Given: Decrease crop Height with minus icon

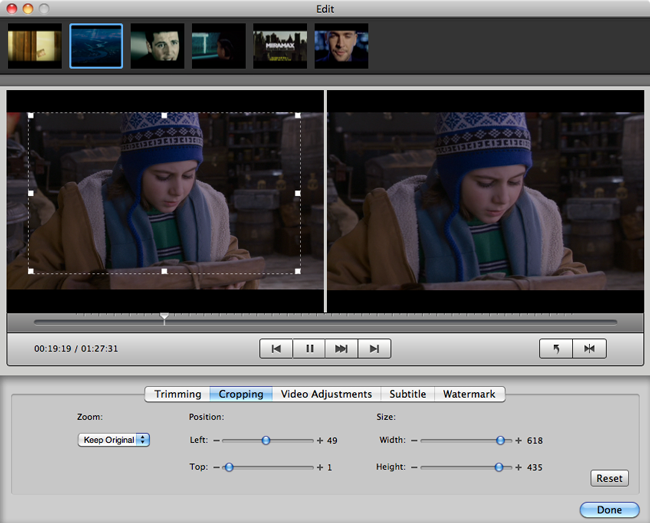Looking at the screenshot, I should [x=414, y=467].
